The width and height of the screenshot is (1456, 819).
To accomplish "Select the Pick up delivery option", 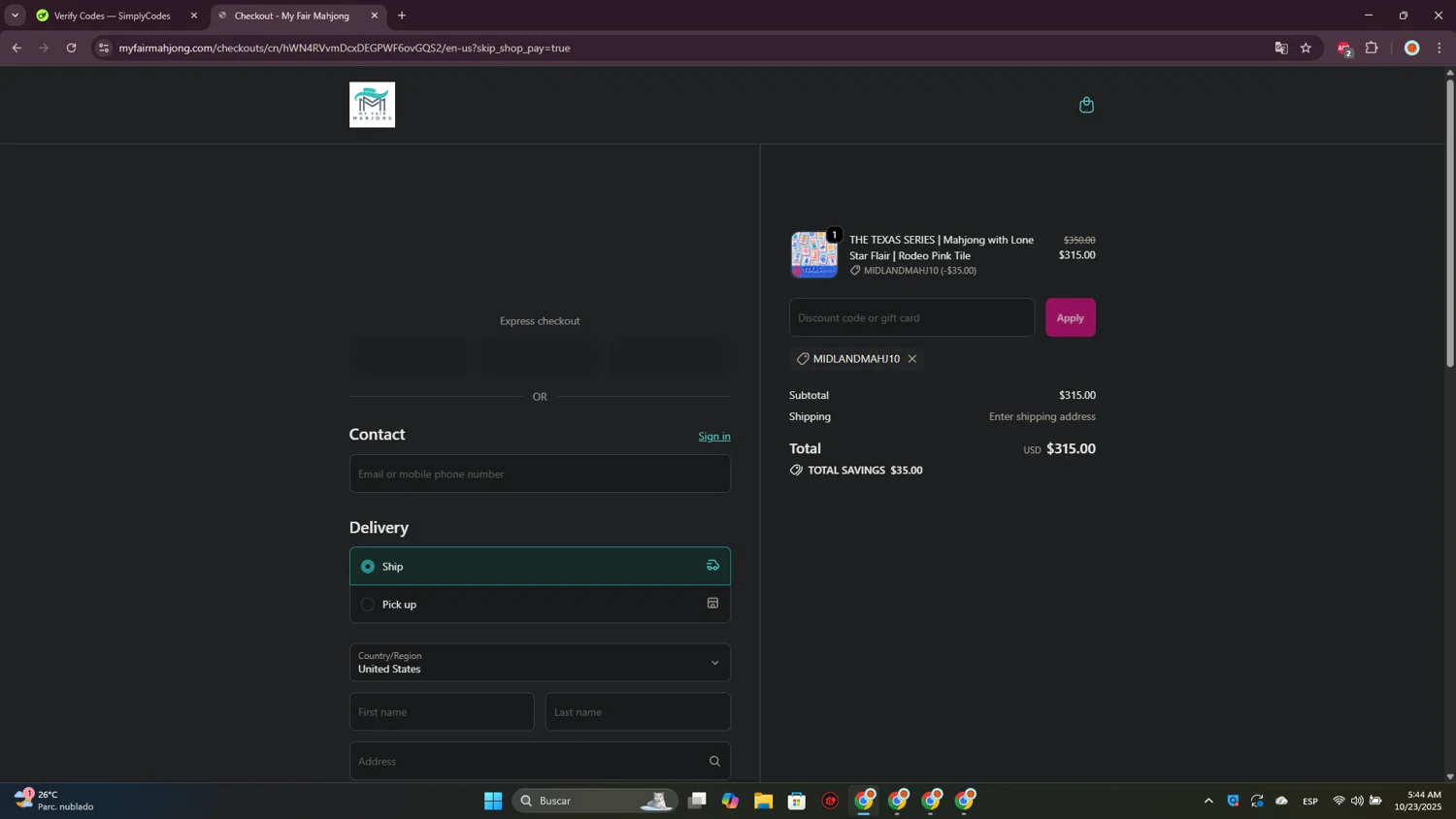I will pyautogui.click(x=540, y=604).
